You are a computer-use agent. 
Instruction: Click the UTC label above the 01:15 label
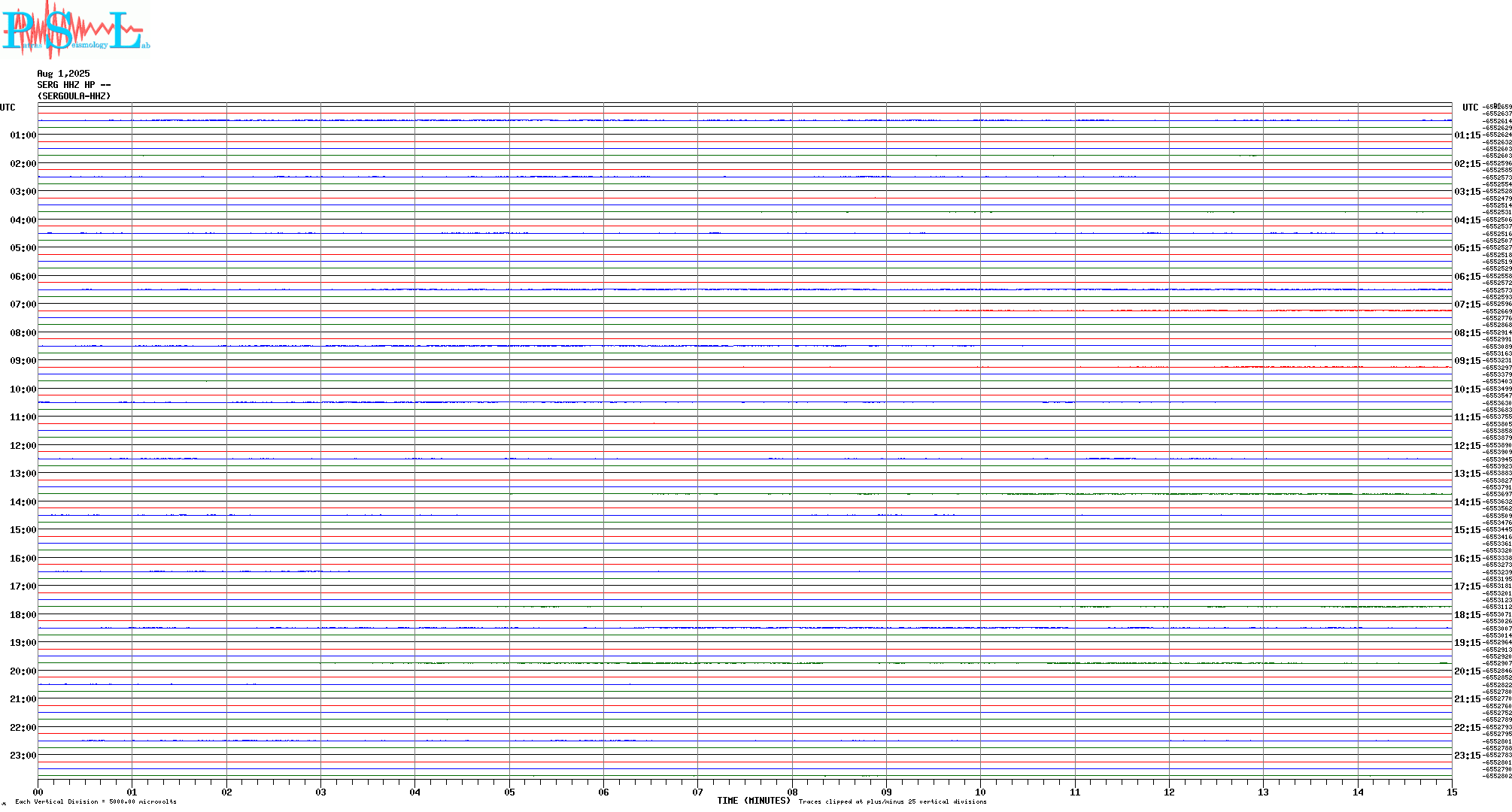tap(1470, 108)
